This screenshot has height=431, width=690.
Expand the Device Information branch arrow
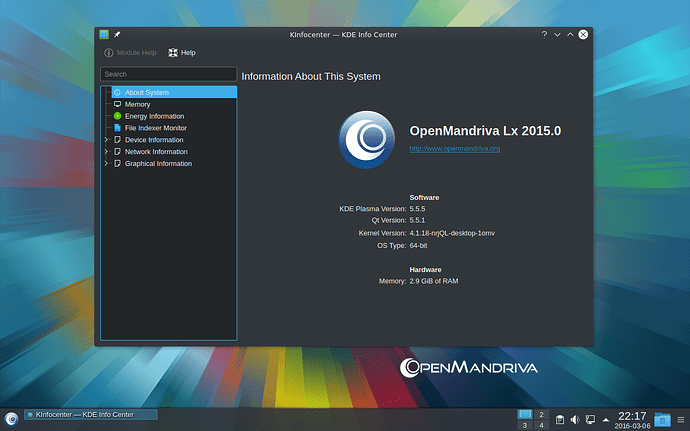coord(106,140)
